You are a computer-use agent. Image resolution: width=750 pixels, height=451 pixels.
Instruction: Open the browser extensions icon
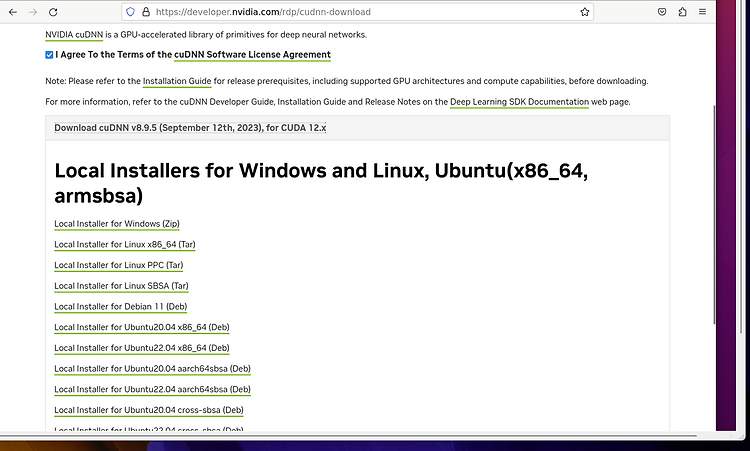click(683, 12)
